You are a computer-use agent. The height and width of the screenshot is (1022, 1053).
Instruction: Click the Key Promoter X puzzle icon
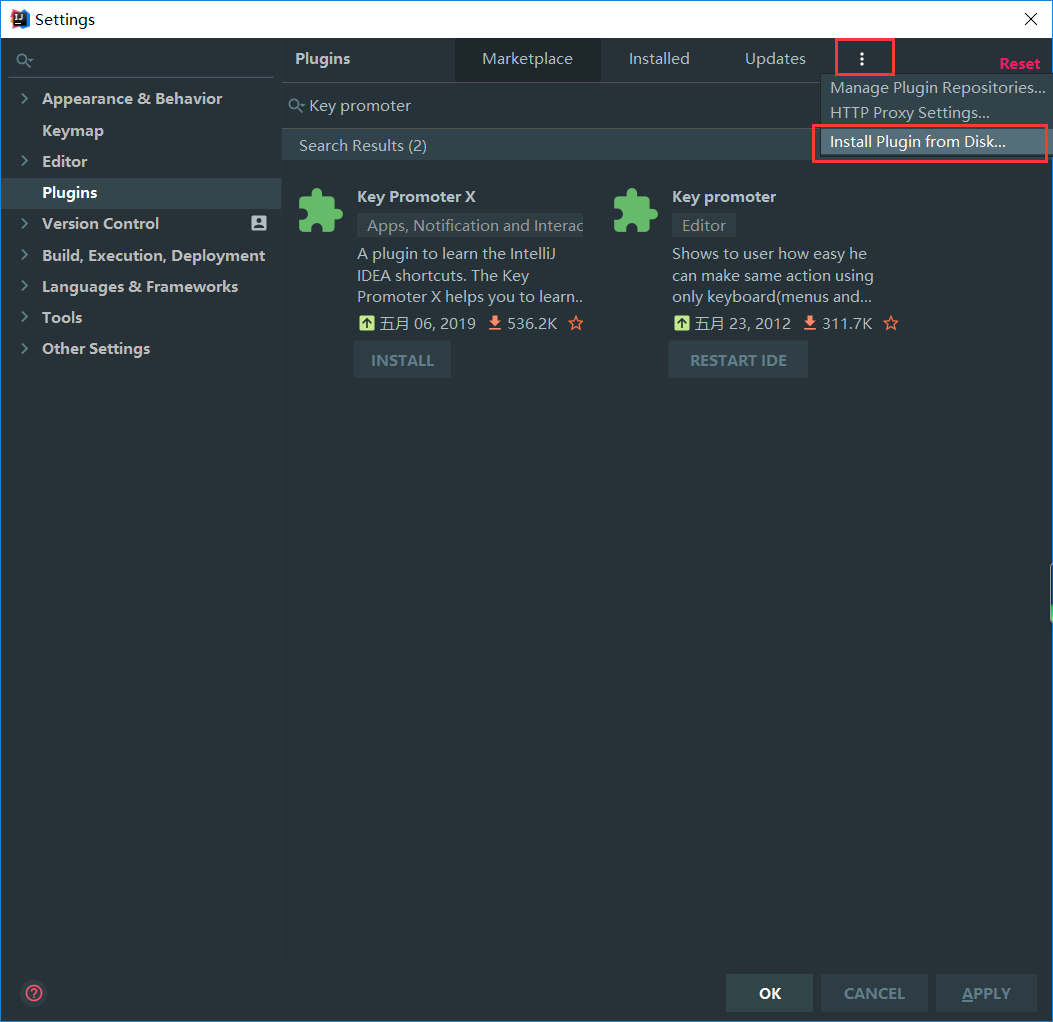tap(321, 211)
